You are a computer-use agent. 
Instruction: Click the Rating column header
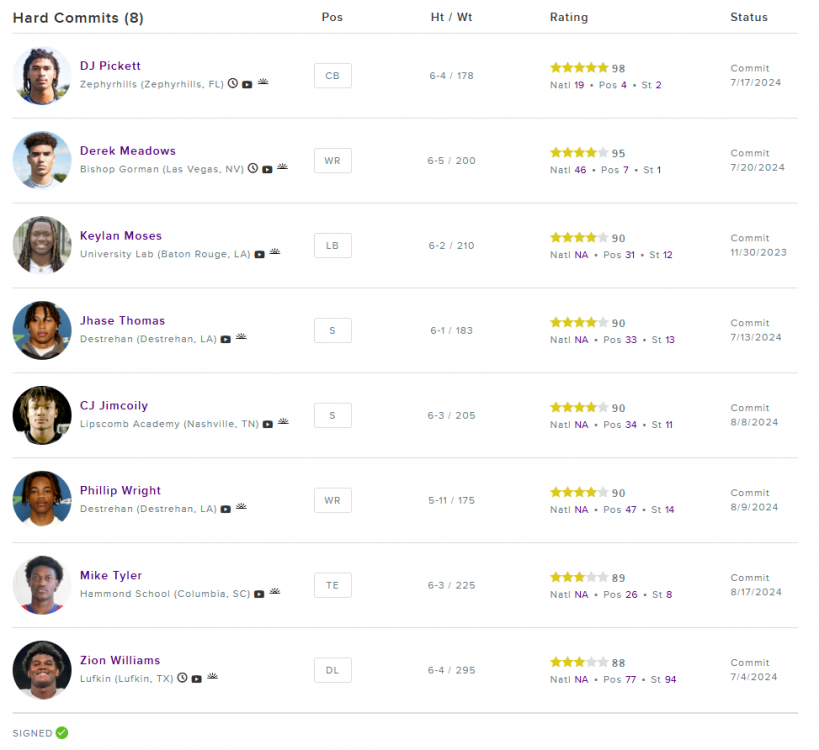(x=569, y=17)
